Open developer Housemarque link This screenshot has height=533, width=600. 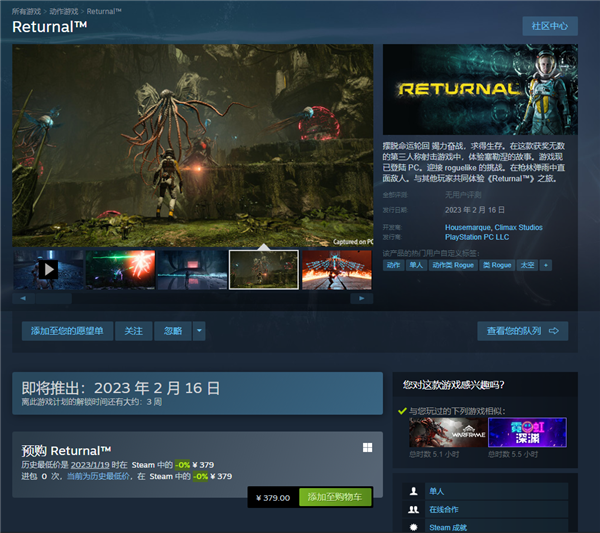(468, 227)
